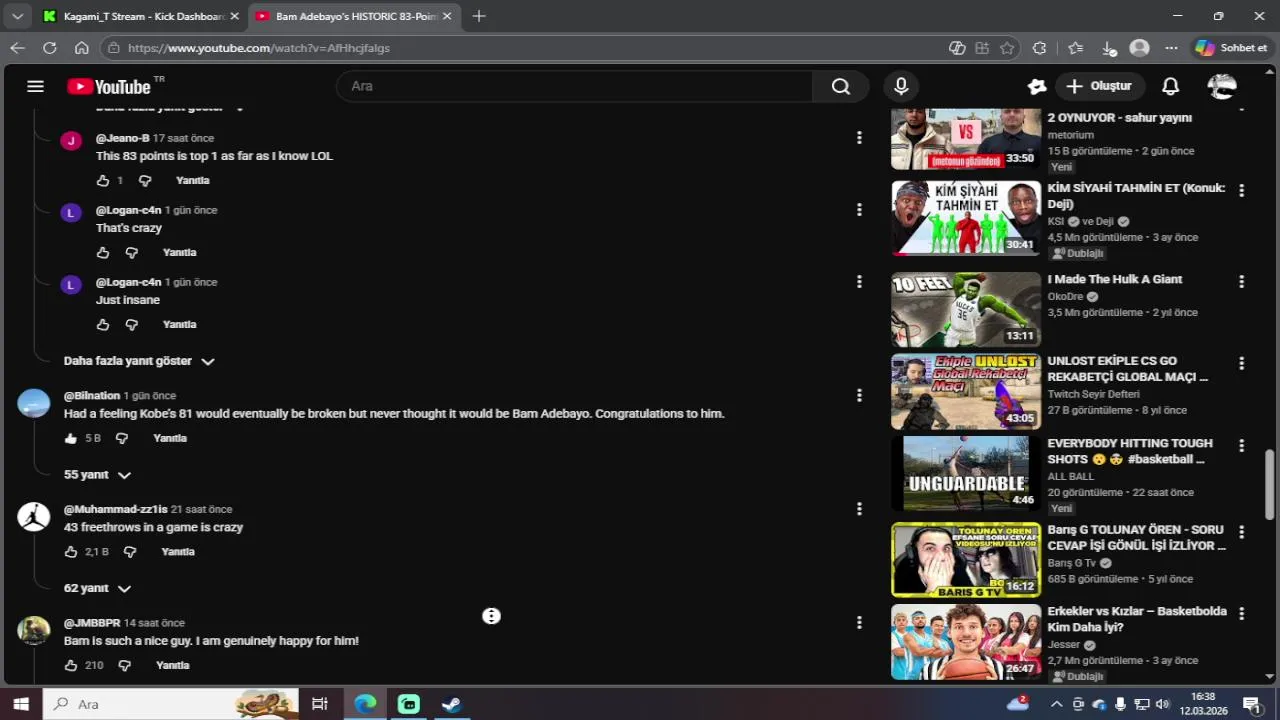The width and height of the screenshot is (1280, 720).
Task: Open I Made The Hulk A Giant thumbnail
Action: pyautogui.click(x=966, y=309)
